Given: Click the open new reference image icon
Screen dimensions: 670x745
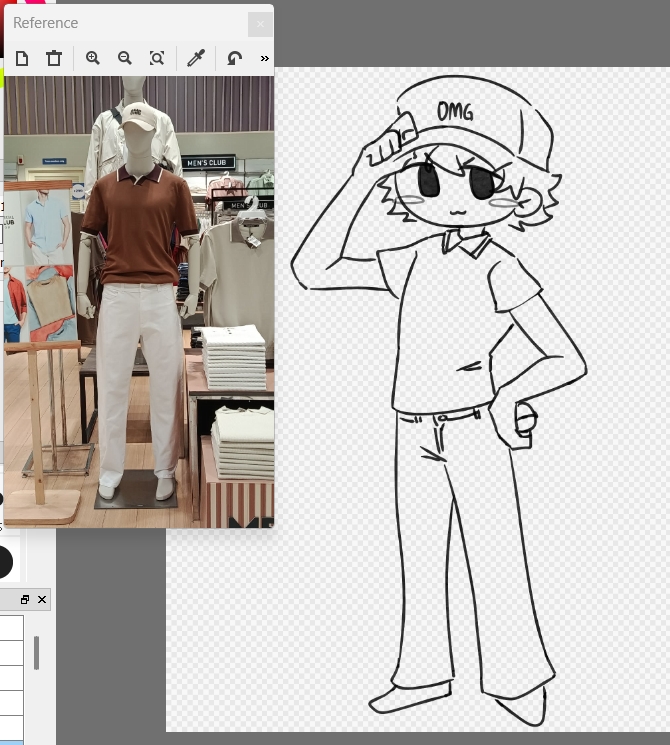Looking at the screenshot, I should (x=22, y=59).
